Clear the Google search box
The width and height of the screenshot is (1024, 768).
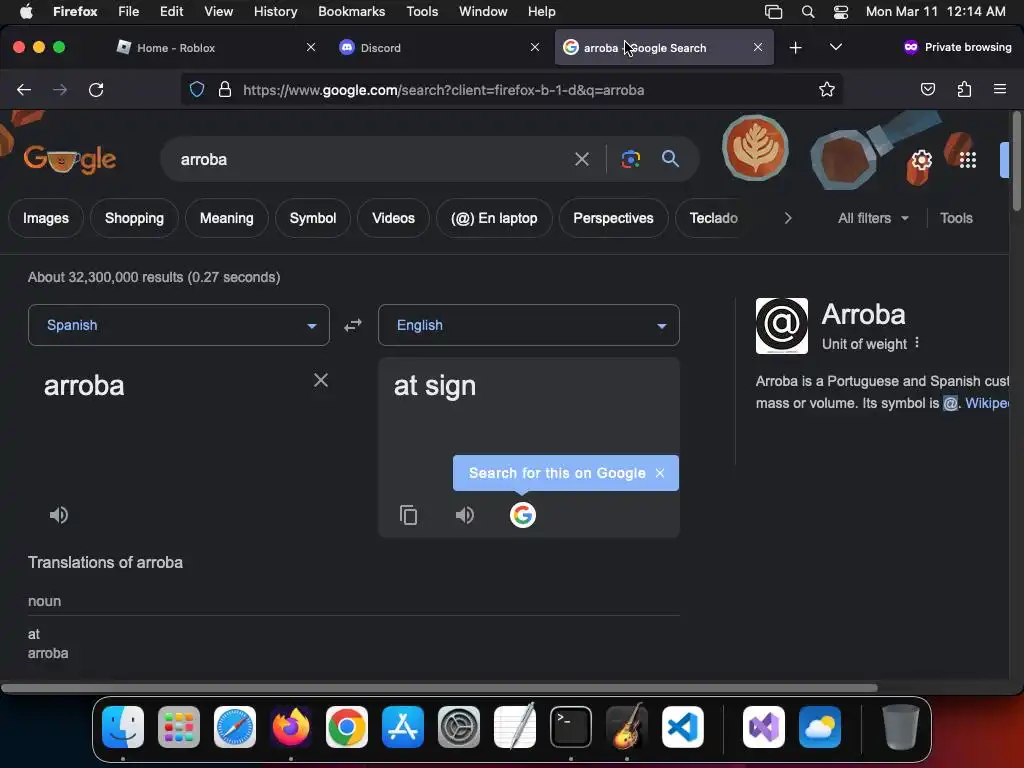(x=581, y=159)
